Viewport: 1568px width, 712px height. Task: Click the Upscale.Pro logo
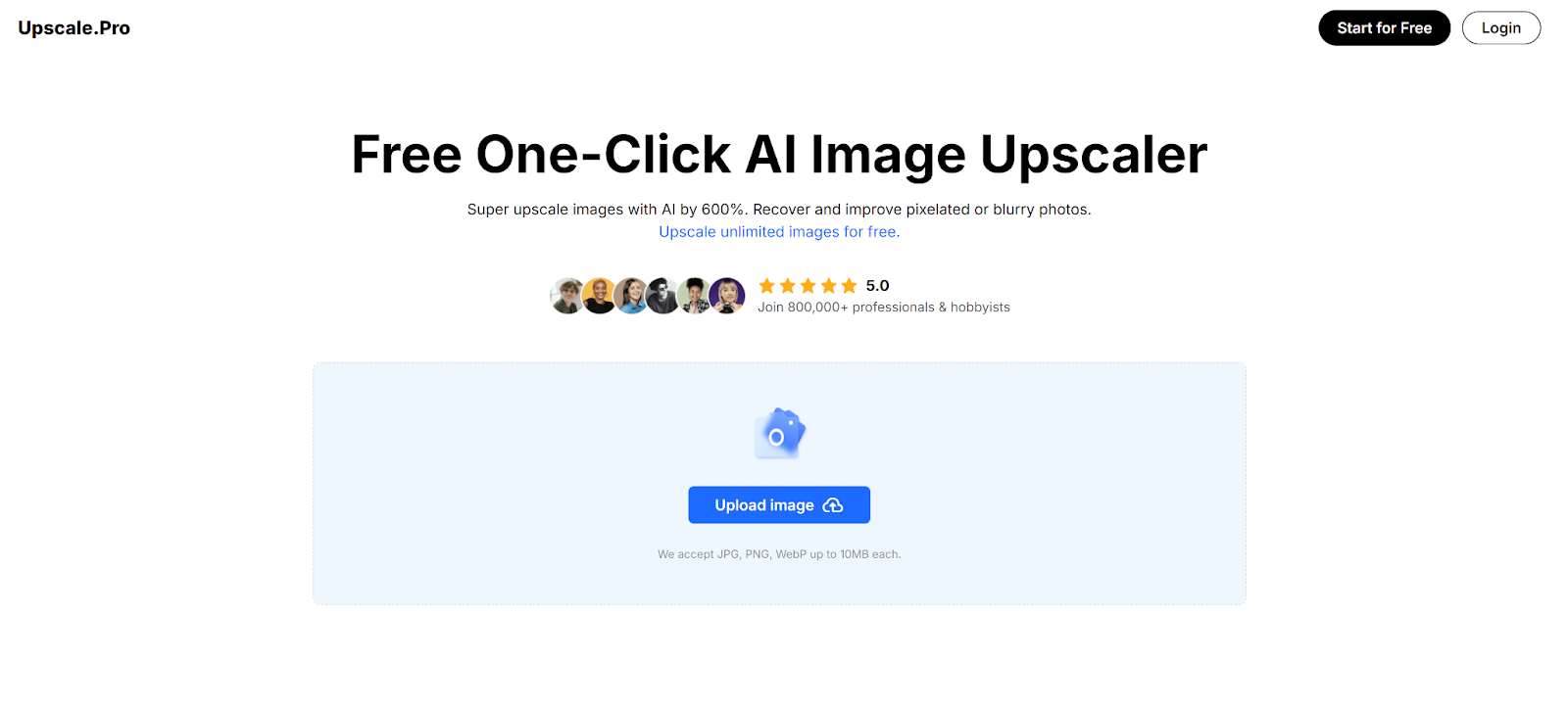(x=73, y=28)
